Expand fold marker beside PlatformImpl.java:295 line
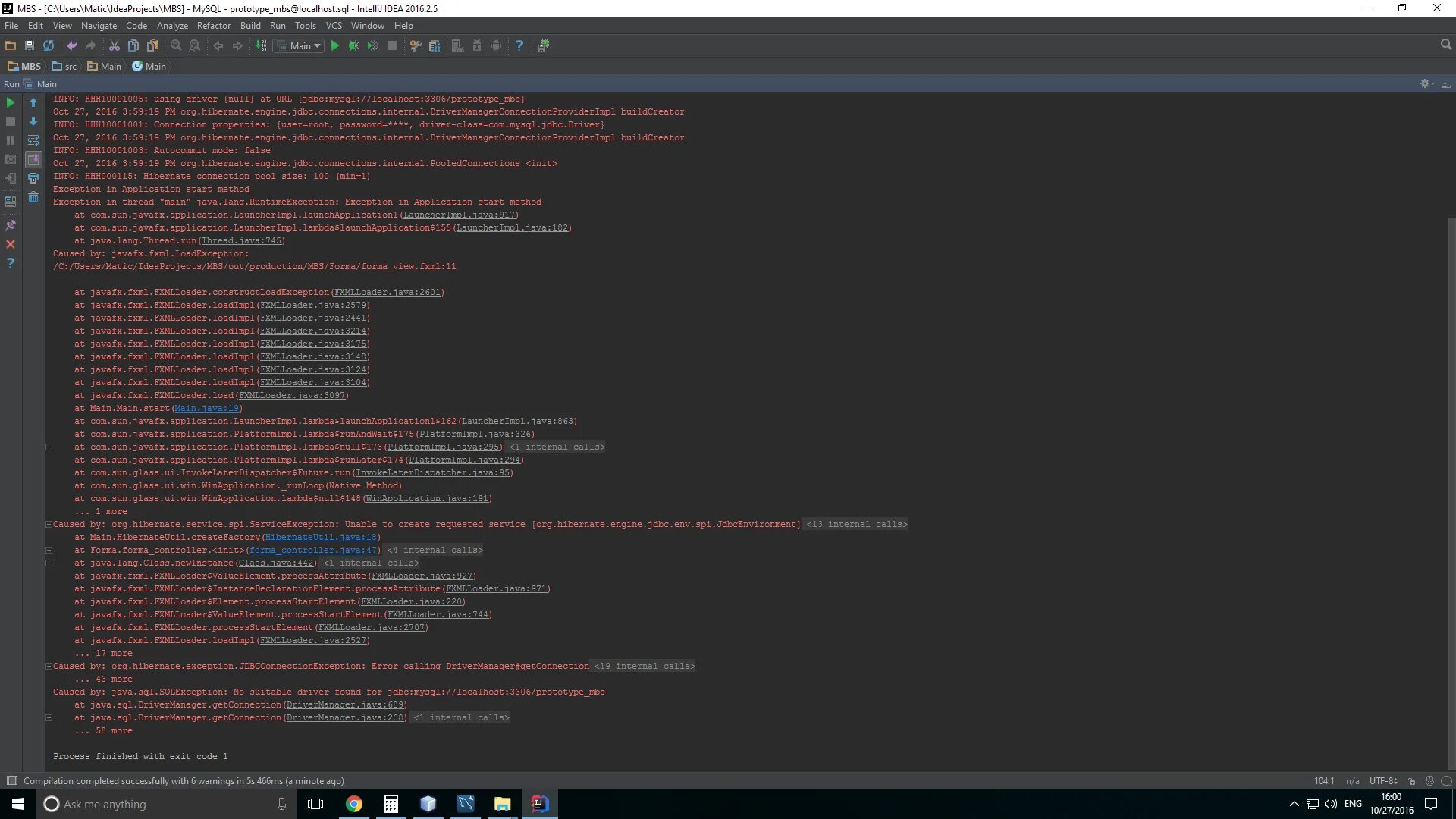The image size is (1456, 819). click(x=49, y=447)
